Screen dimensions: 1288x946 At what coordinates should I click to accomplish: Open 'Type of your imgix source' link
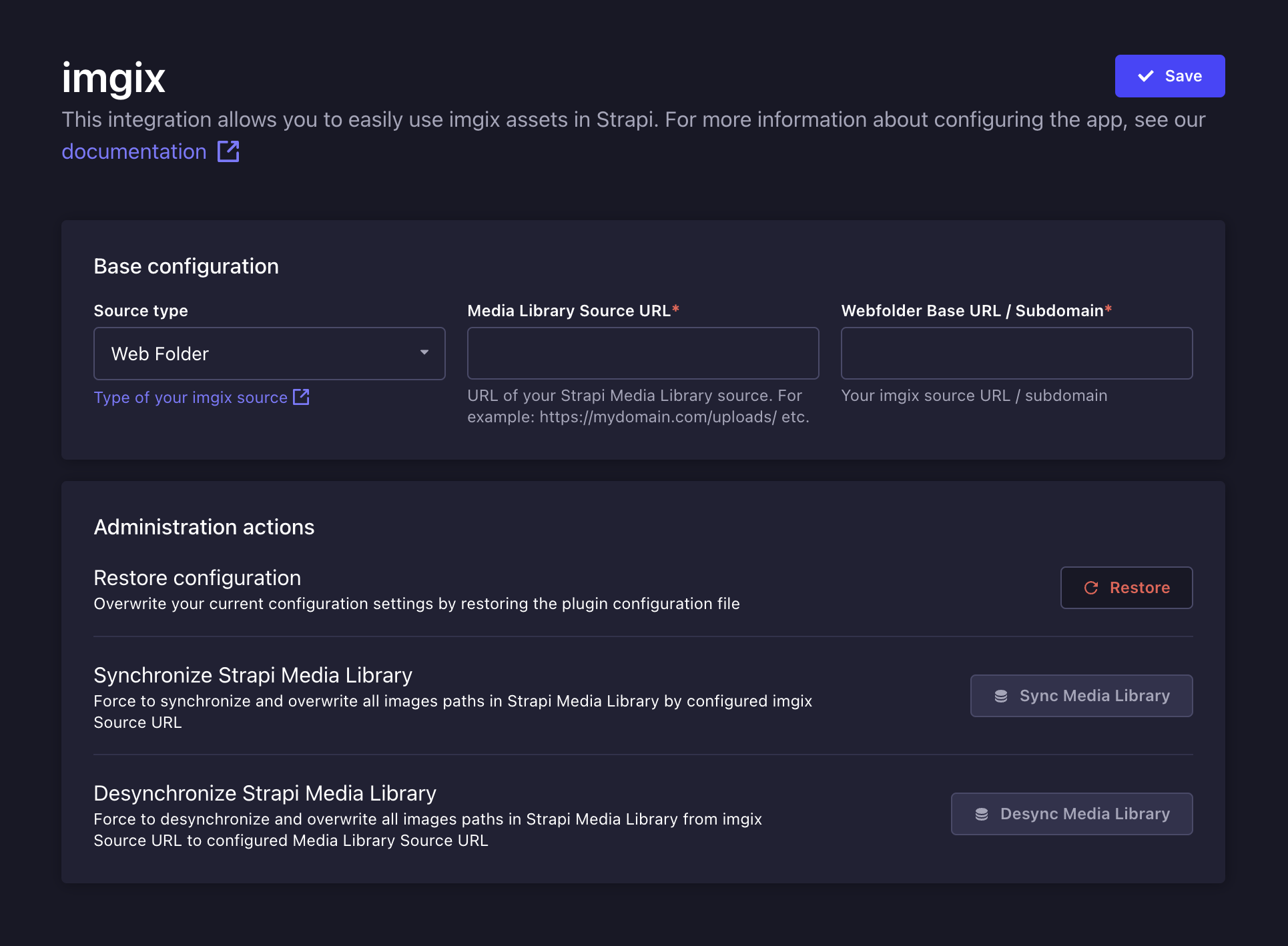point(190,398)
